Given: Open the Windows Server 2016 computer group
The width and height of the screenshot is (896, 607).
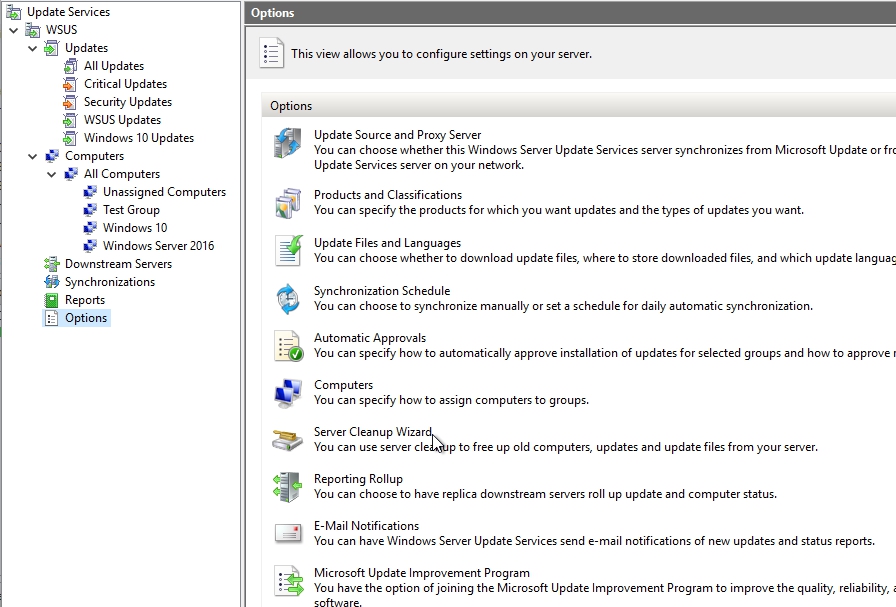Looking at the screenshot, I should pos(158,246).
